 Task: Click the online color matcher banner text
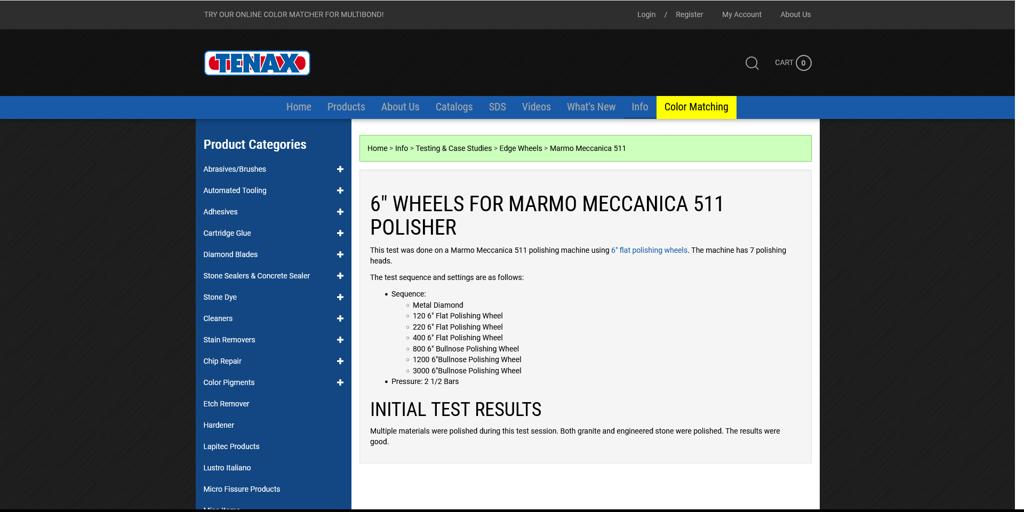pyautogui.click(x=294, y=14)
